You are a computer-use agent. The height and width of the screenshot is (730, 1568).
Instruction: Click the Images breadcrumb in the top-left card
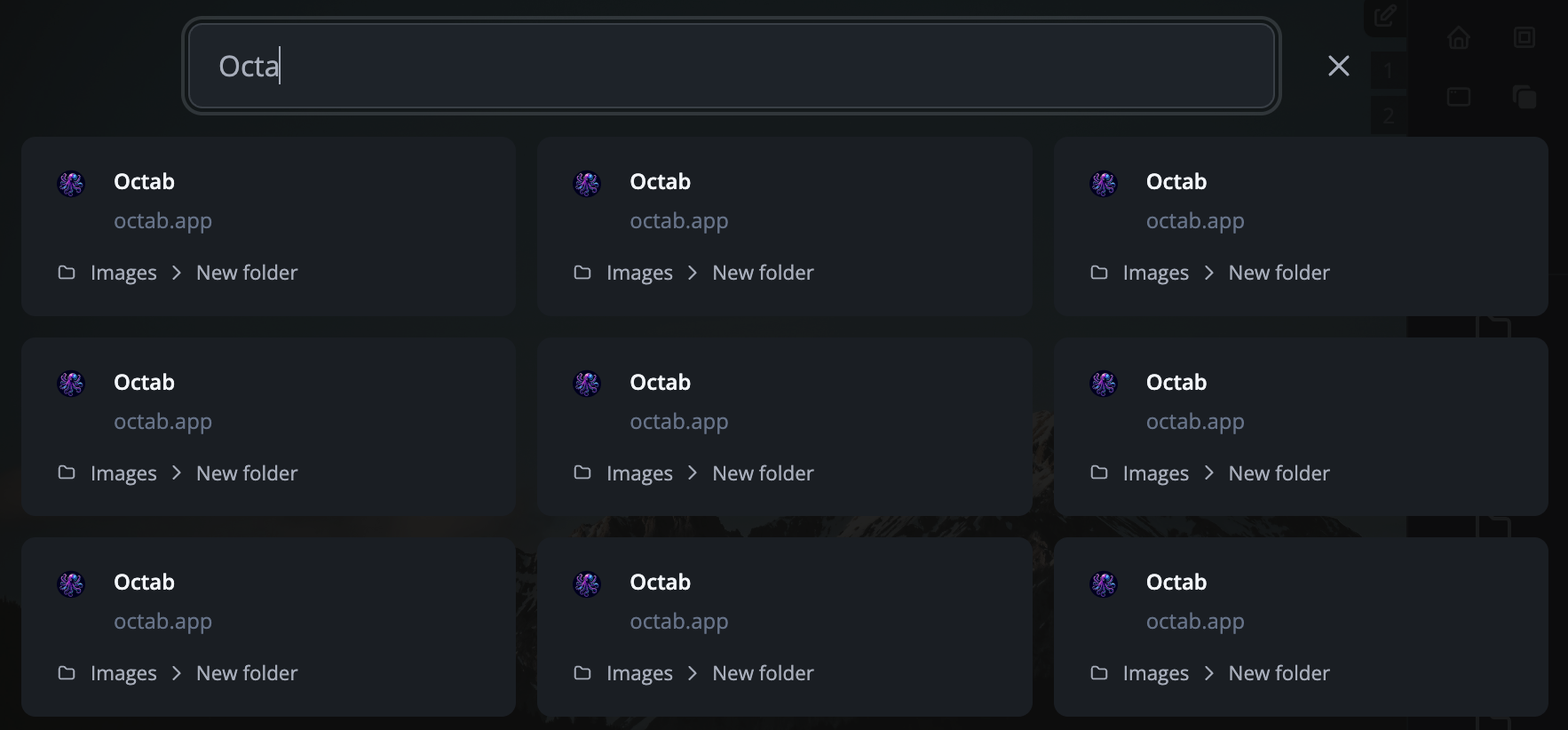123,273
